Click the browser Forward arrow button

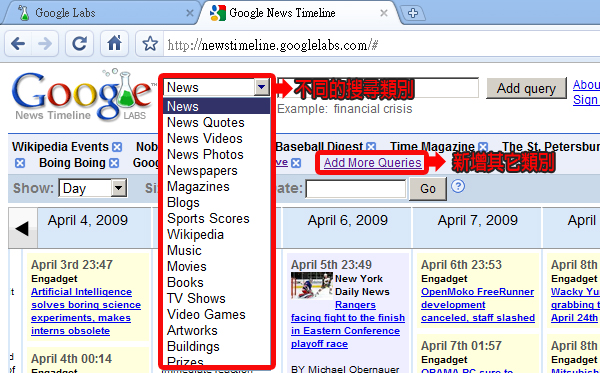45,44
